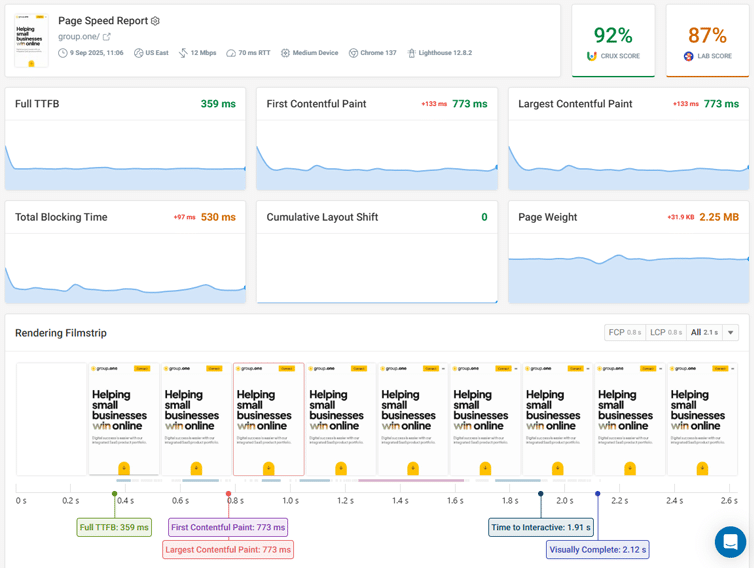Select the FCP 0.8 s filmstrip option
The width and height of the screenshot is (754, 568).
[x=625, y=332]
